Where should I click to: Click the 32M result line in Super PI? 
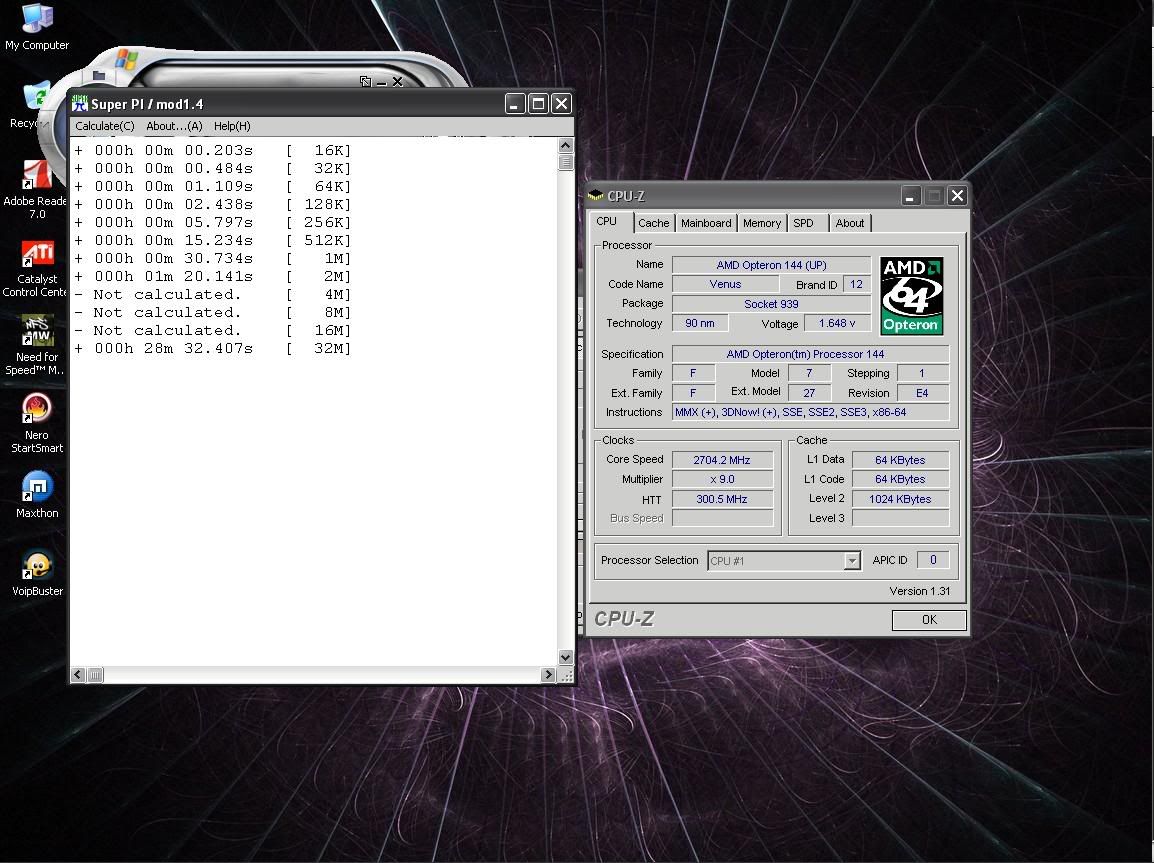[213, 348]
